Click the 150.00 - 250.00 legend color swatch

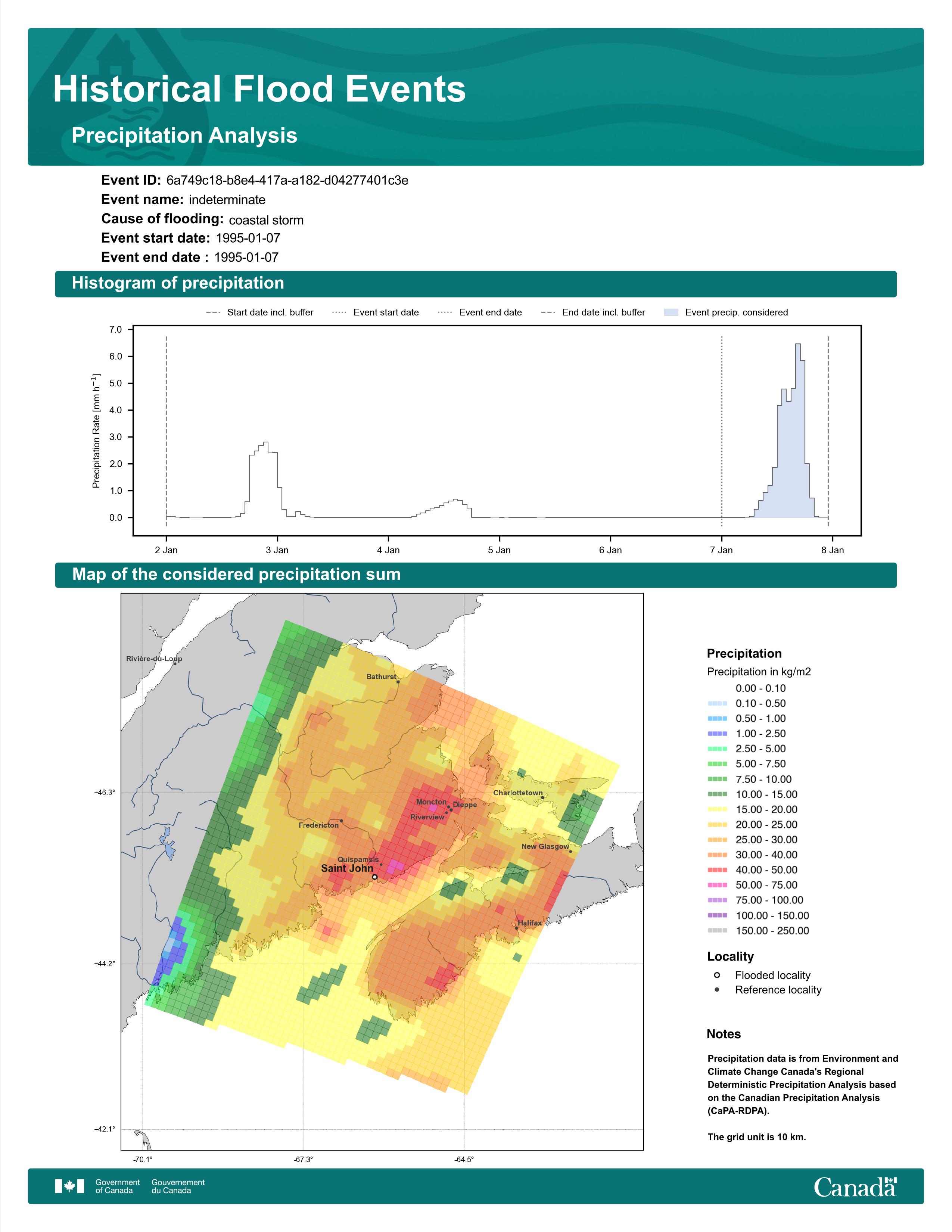[x=717, y=930]
